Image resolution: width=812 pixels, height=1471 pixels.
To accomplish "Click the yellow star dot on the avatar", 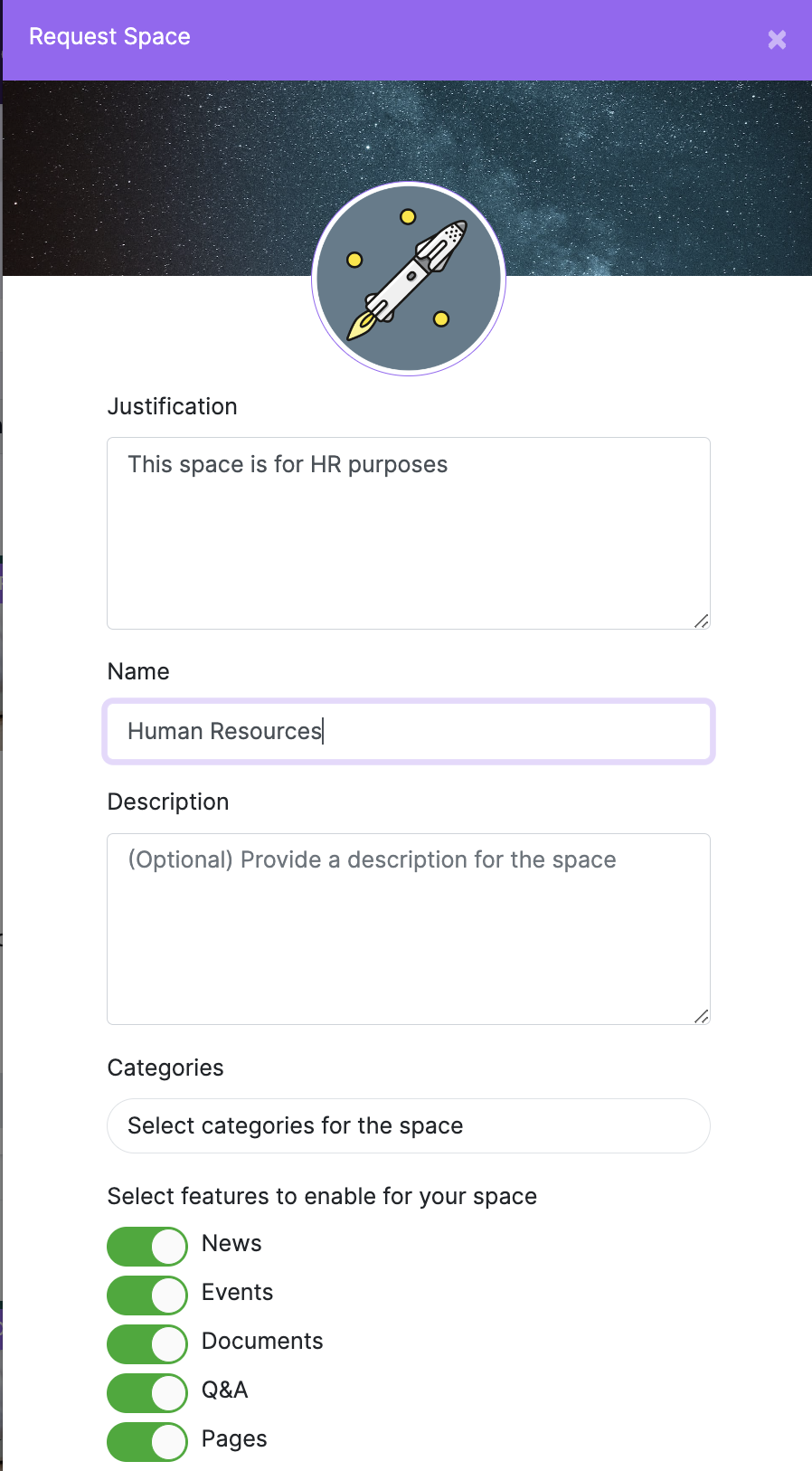I will click(409, 215).
